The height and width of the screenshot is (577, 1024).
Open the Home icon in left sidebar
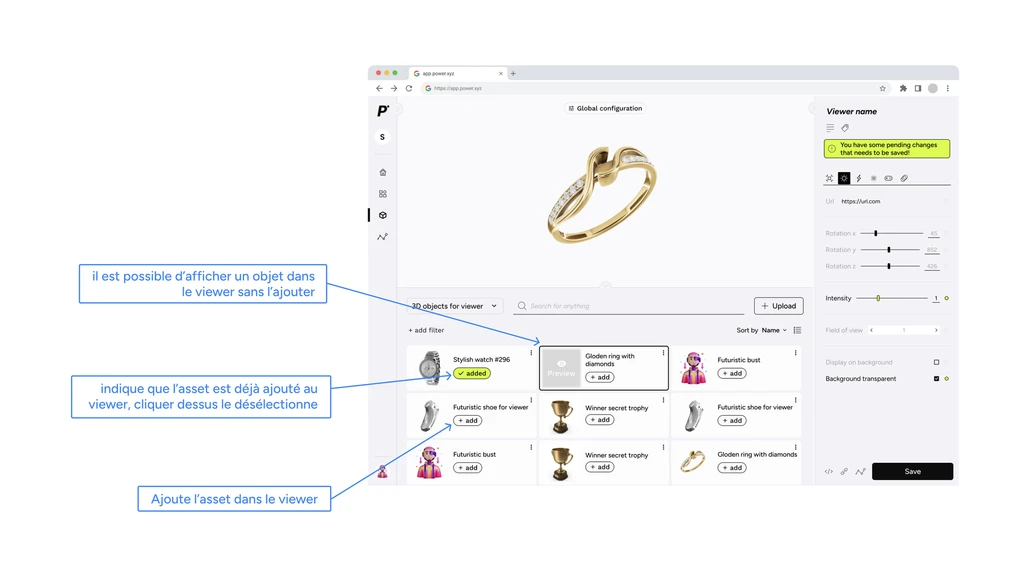pos(382,172)
